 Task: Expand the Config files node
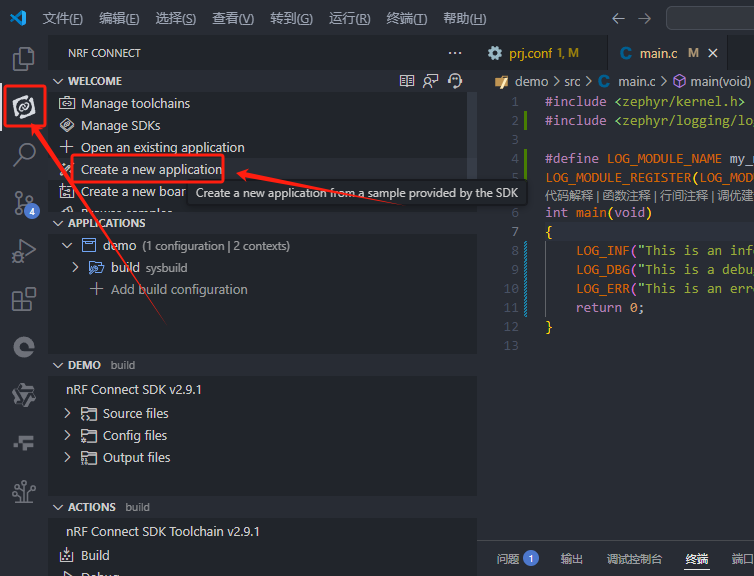pyautogui.click(x=67, y=435)
